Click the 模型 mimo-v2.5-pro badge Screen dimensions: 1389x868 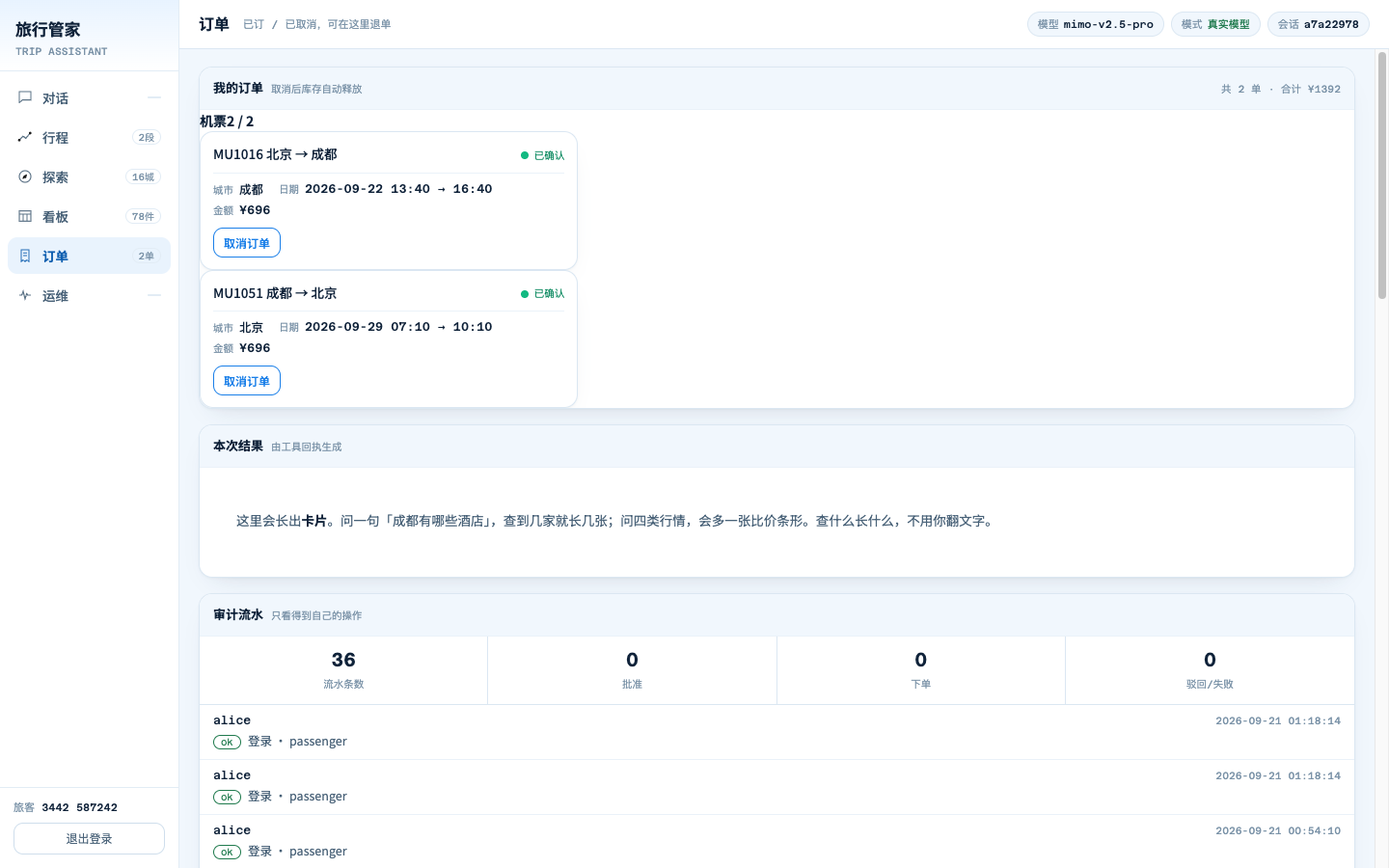[1096, 24]
